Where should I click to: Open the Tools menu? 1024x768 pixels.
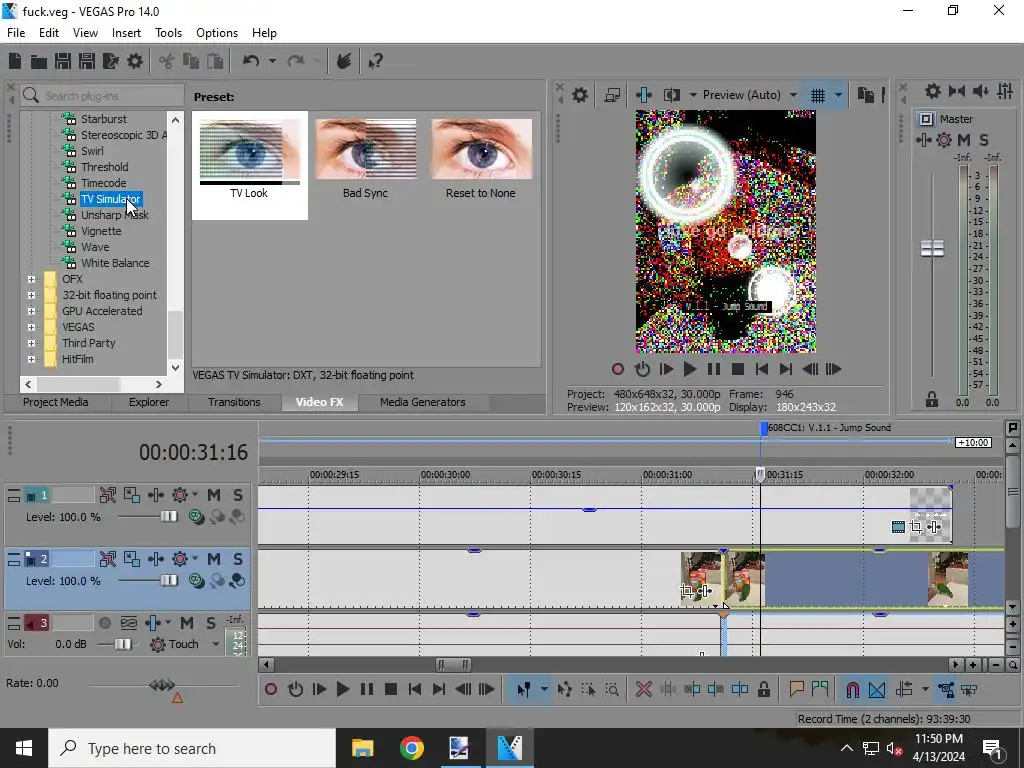click(x=168, y=33)
